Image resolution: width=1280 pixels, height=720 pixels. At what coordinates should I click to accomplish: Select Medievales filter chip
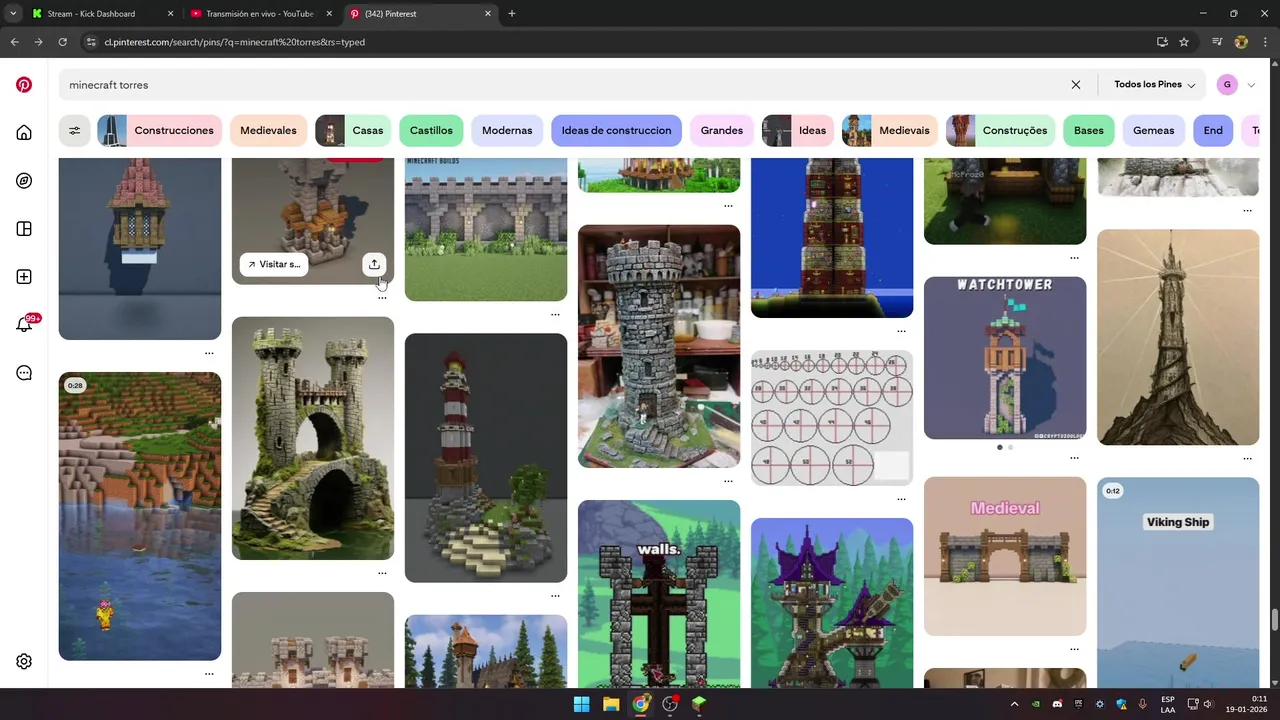click(268, 130)
